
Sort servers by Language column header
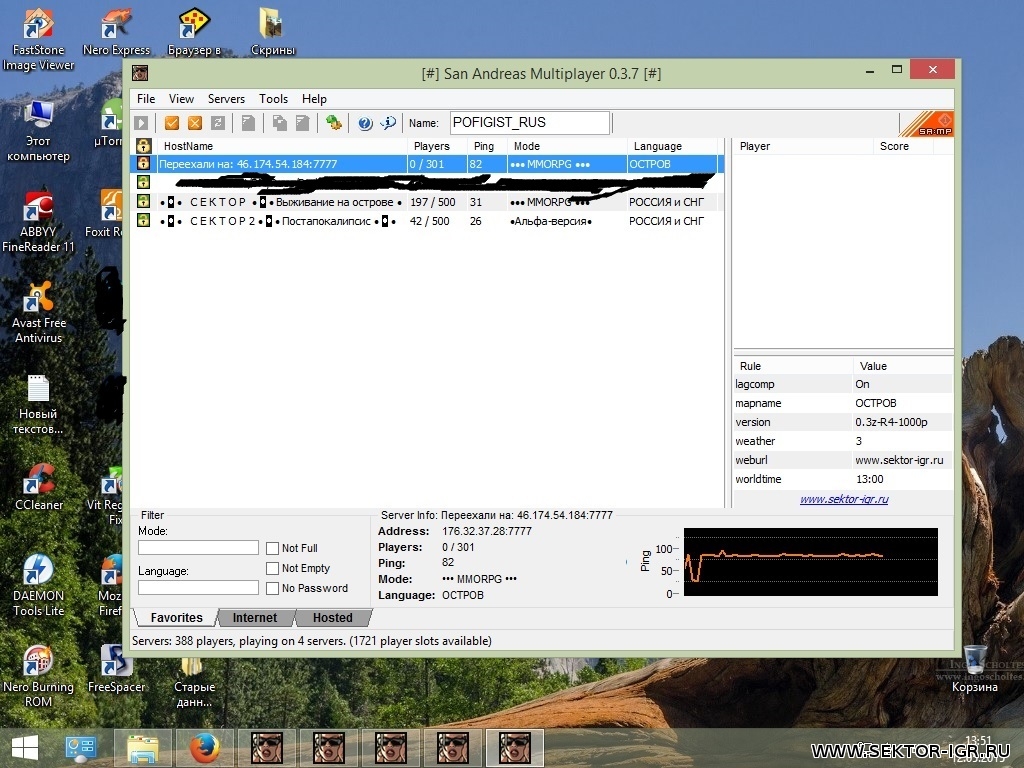click(671, 146)
